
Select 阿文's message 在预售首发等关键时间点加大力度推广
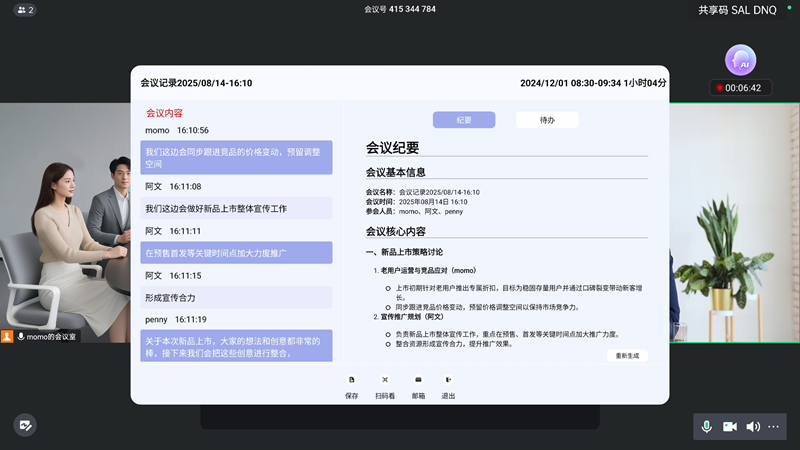click(x=236, y=253)
